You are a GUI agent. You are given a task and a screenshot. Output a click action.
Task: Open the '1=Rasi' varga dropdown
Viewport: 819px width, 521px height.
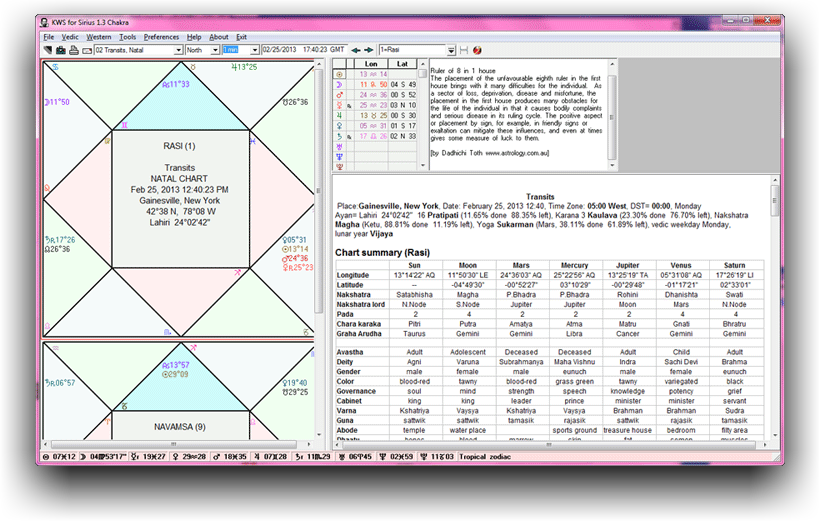[x=452, y=49]
